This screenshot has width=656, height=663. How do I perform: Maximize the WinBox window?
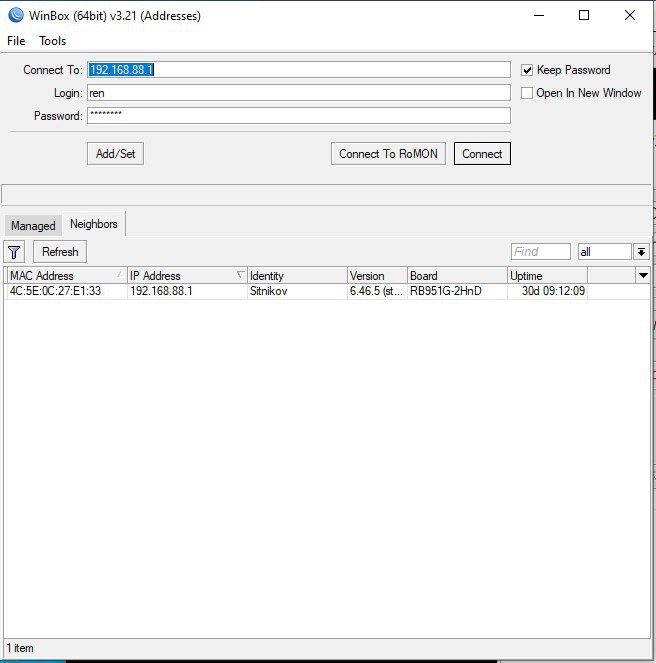(584, 16)
